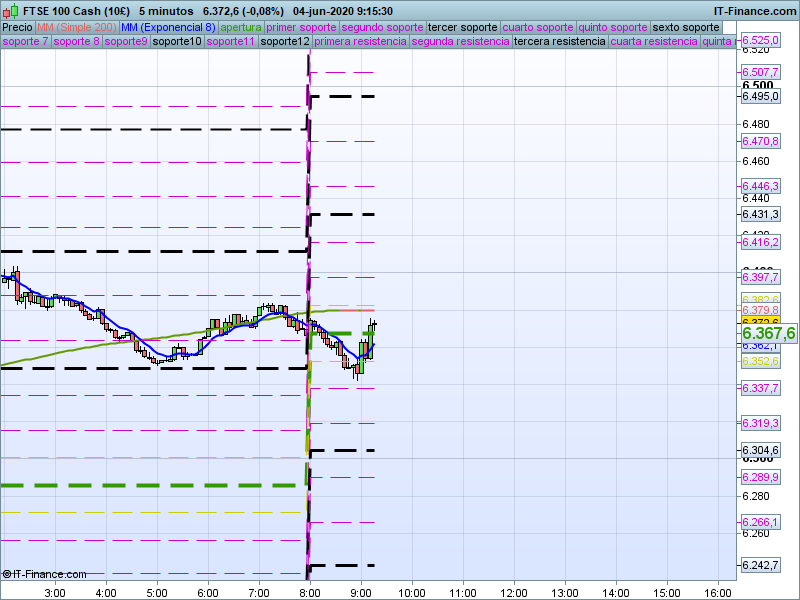This screenshot has height=600, width=800.
Task: Click the cuarta resistencia legend label
Action: point(654,42)
